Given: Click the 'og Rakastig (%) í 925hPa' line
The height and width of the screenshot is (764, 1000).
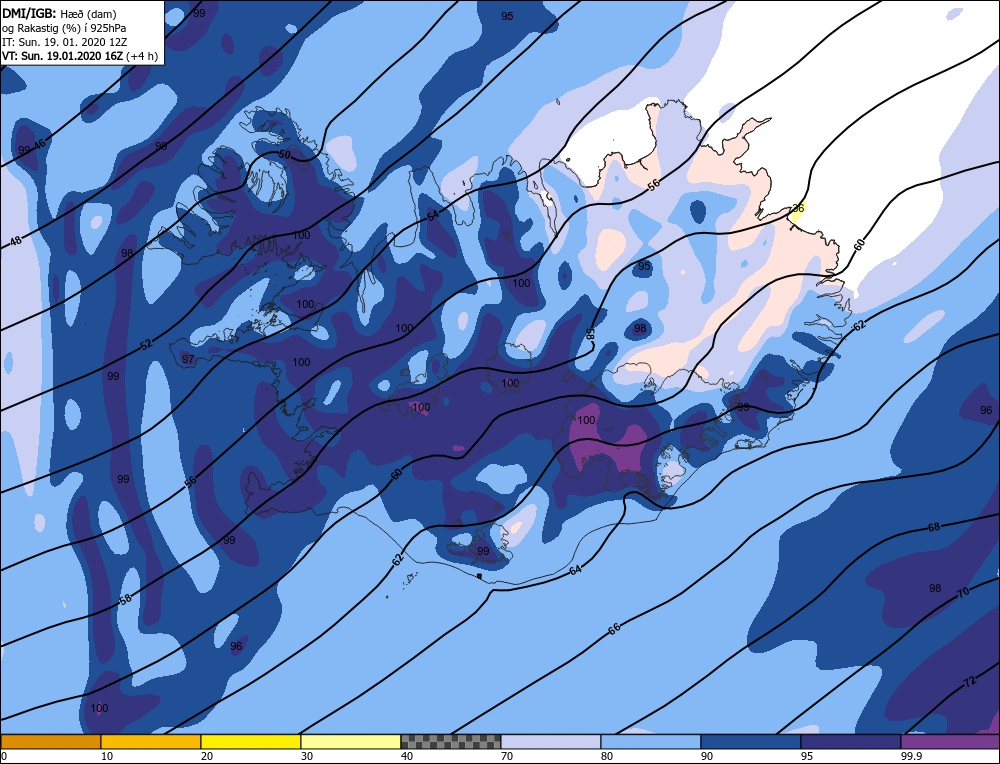Looking at the screenshot, I should tap(64, 27).
